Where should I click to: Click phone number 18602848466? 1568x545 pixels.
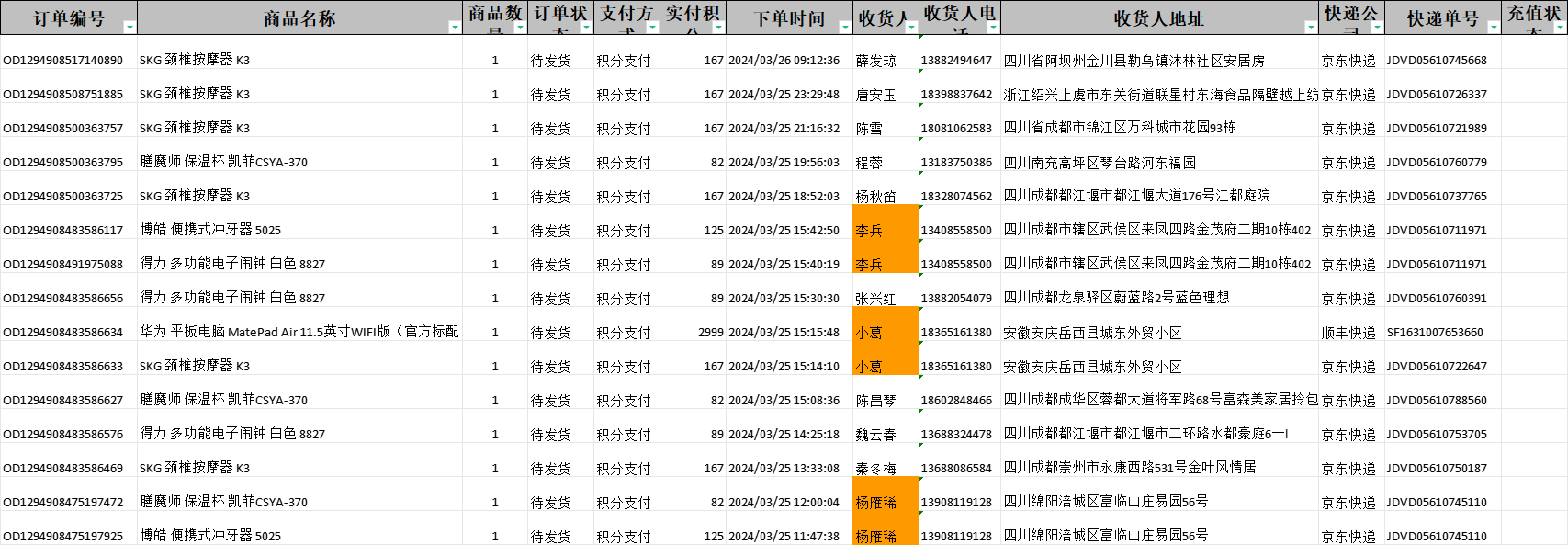click(956, 401)
